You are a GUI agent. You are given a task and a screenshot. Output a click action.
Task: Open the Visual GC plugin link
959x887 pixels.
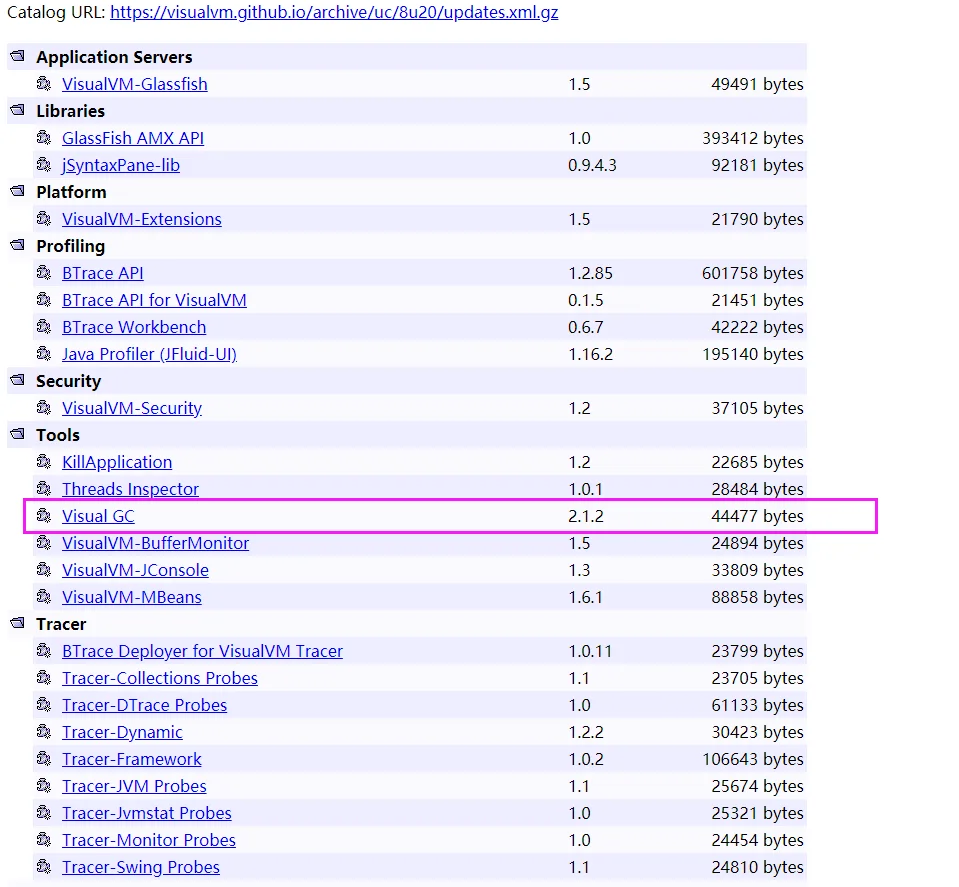click(x=98, y=516)
